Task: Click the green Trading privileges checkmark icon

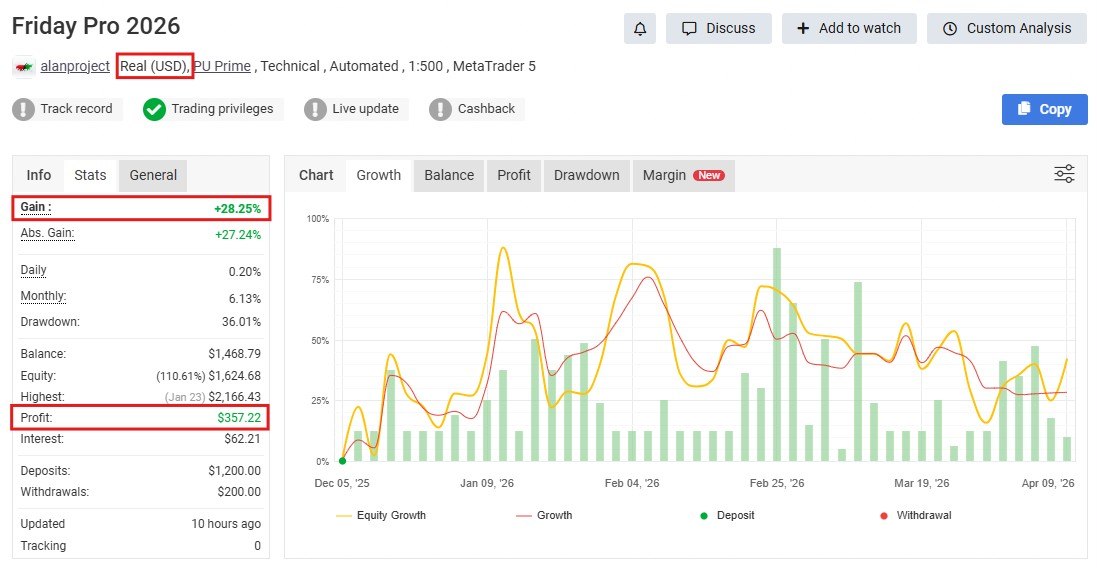Action: tap(154, 109)
